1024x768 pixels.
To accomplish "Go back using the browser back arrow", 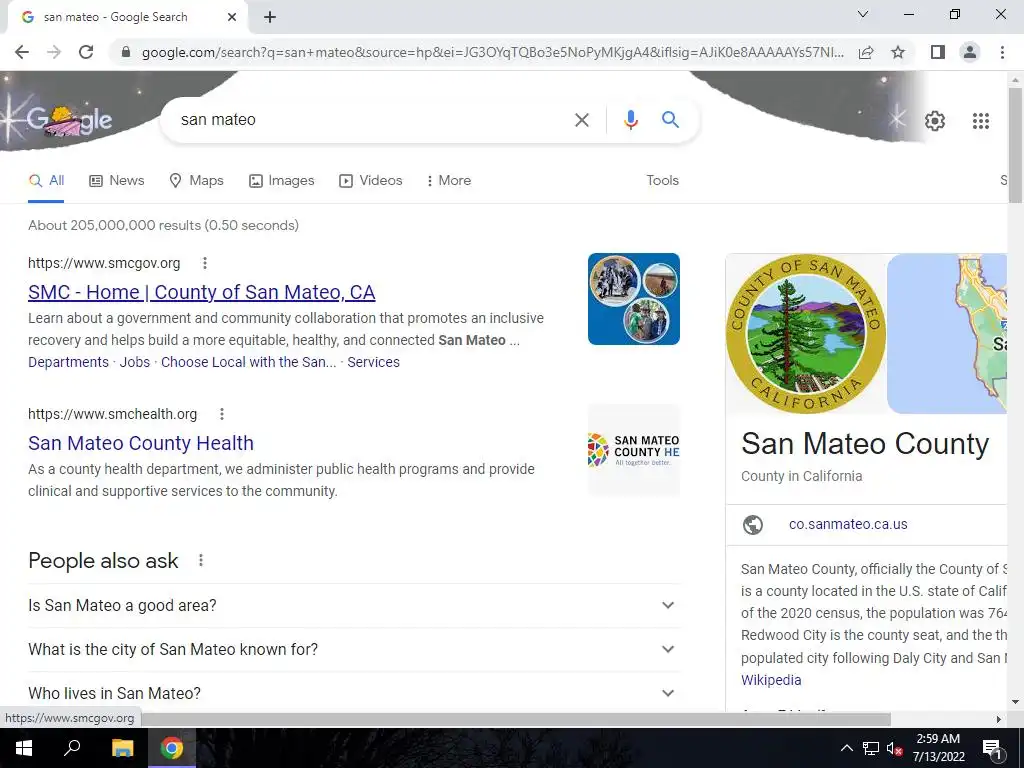I will [x=22, y=52].
